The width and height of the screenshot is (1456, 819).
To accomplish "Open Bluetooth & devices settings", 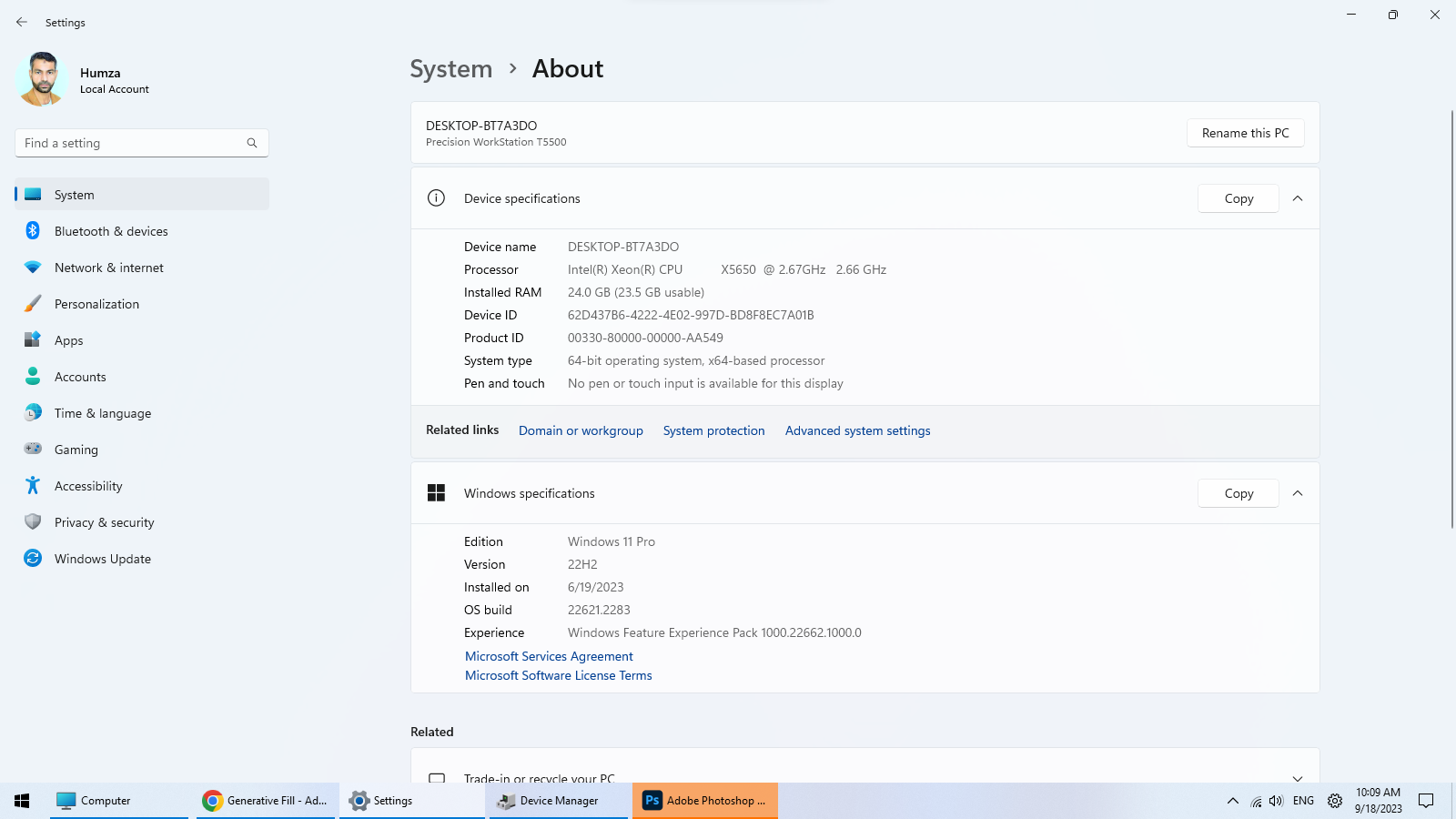I will coord(142,231).
